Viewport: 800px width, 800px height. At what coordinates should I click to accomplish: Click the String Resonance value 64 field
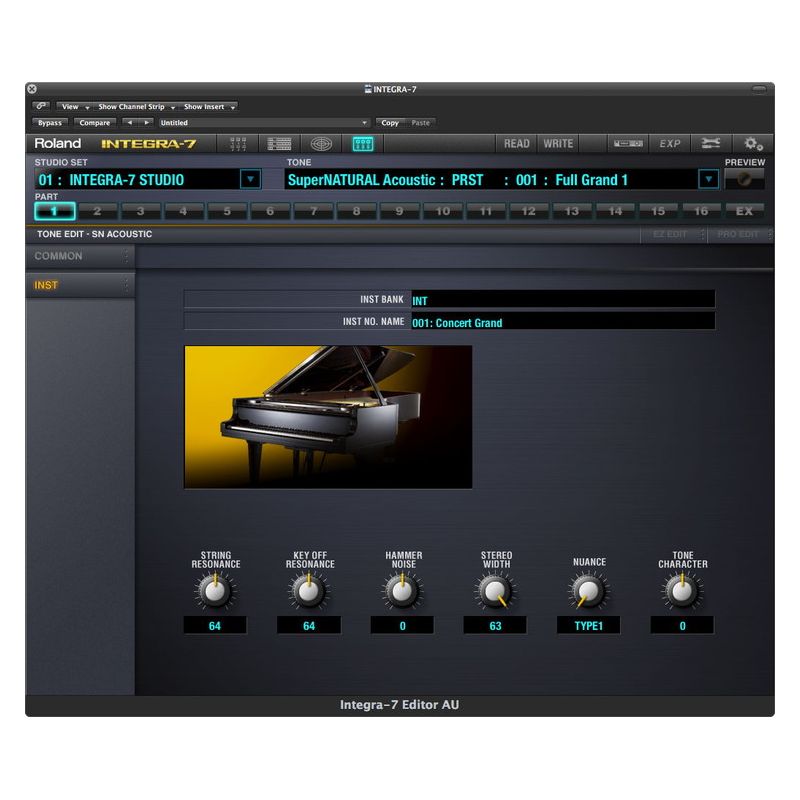click(215, 626)
